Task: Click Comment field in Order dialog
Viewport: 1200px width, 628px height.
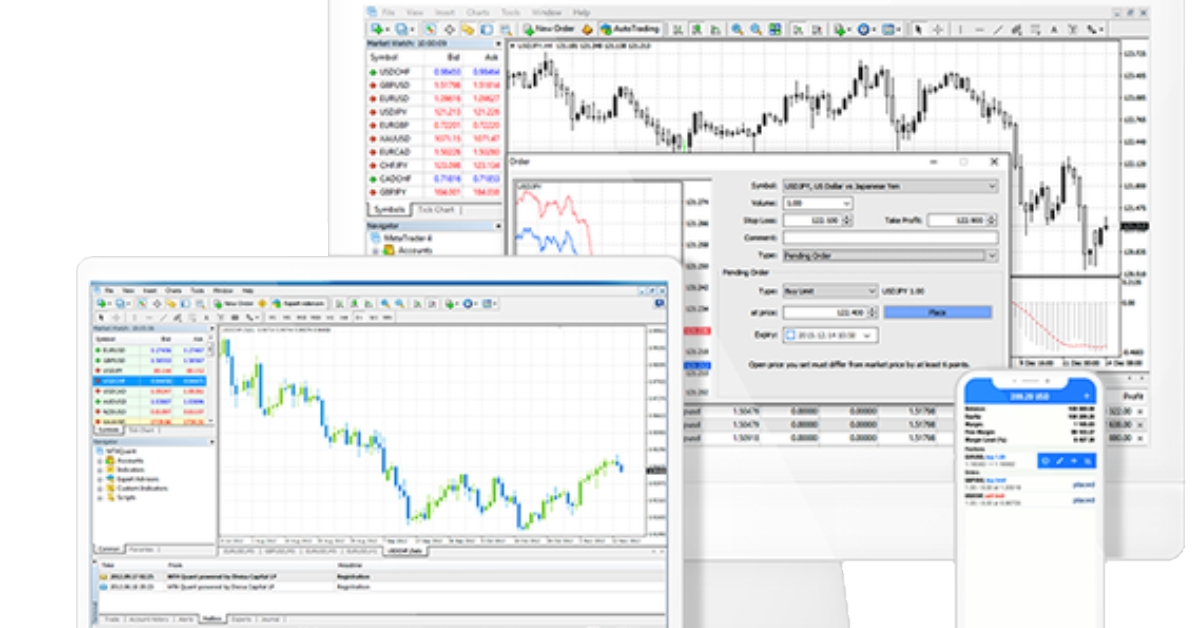Action: click(x=890, y=238)
